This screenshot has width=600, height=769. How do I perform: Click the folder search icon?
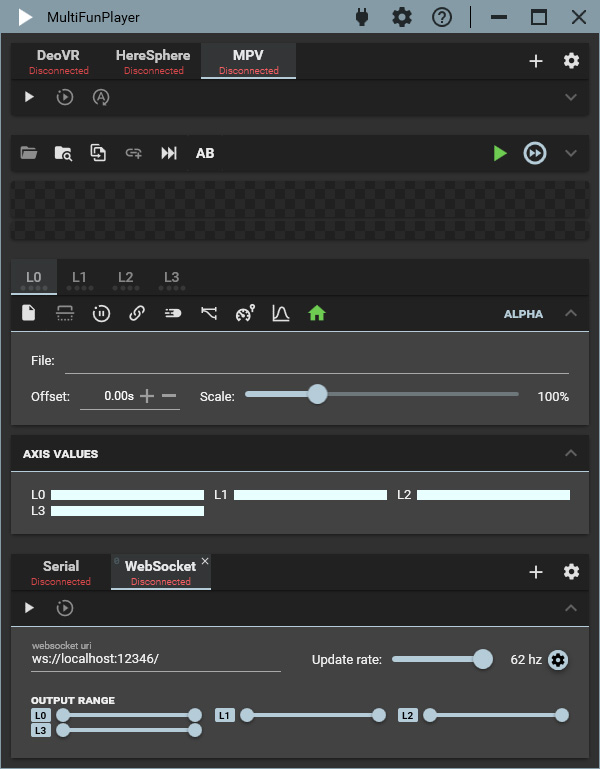(63, 153)
